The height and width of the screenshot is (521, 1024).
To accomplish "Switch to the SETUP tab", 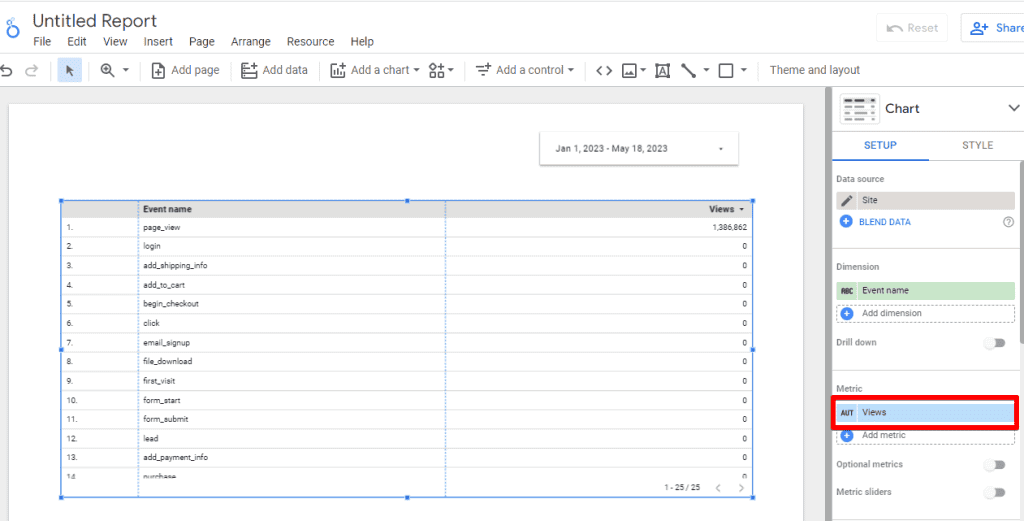I will (880, 145).
